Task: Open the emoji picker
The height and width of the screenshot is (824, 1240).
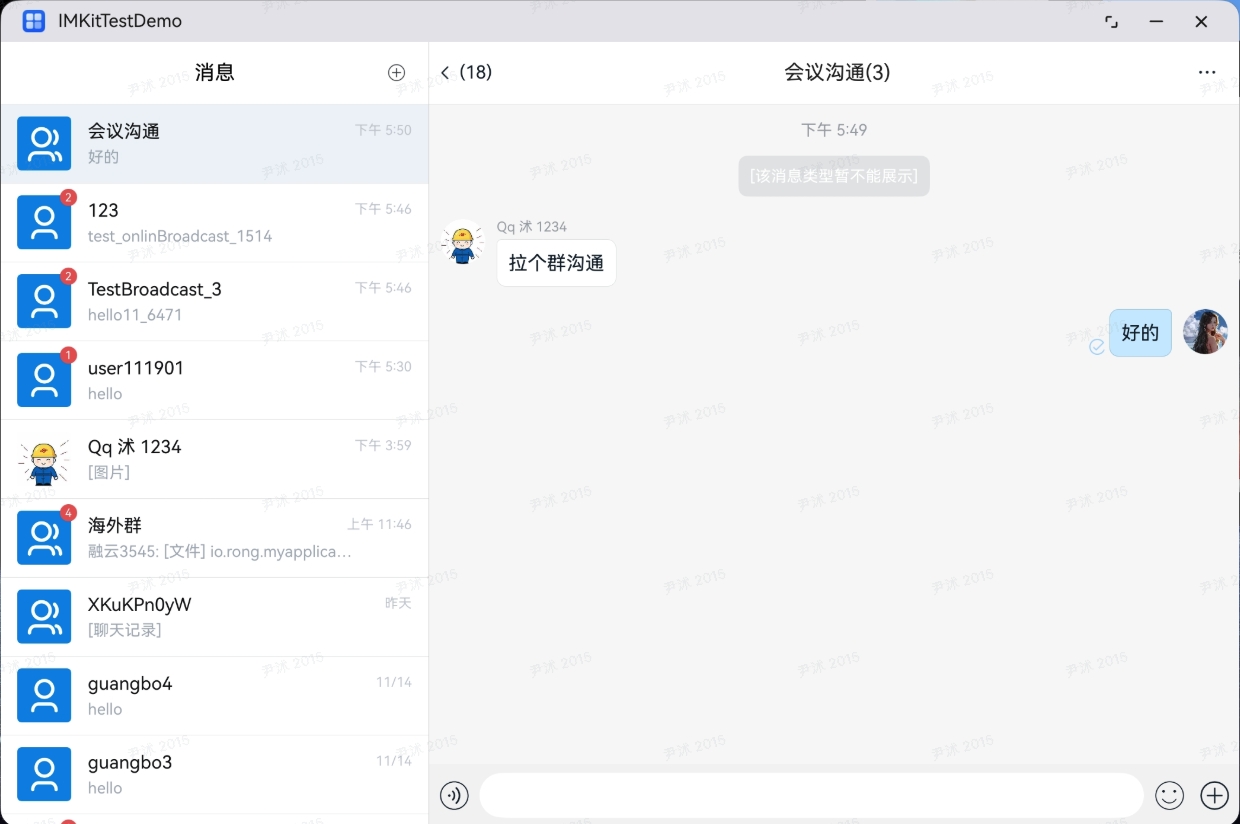Action: [1169, 795]
